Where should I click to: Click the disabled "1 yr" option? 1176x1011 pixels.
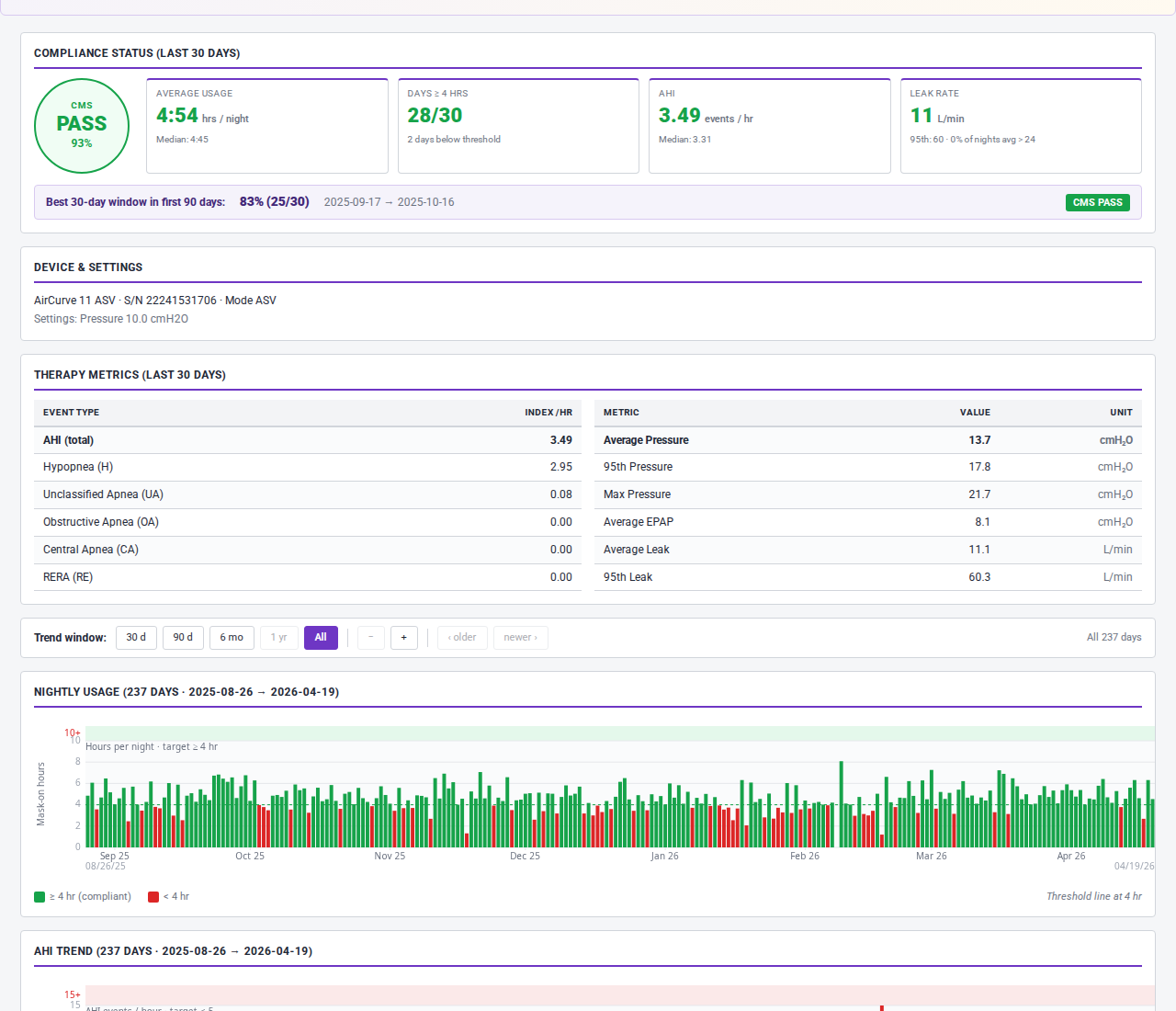tap(278, 637)
